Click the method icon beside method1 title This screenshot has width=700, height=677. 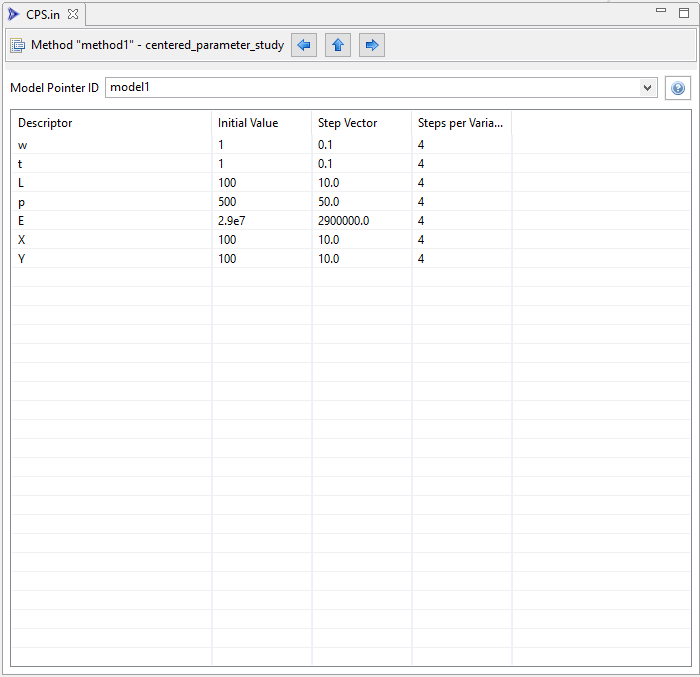[18, 45]
